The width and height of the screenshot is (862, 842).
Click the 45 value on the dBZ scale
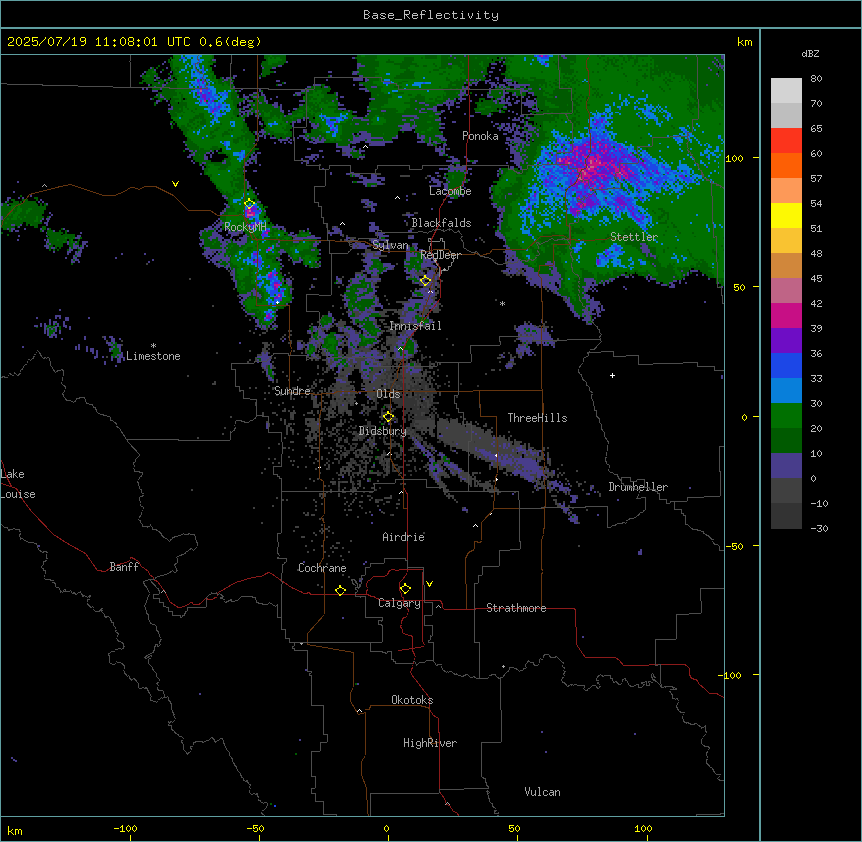[x=816, y=279]
